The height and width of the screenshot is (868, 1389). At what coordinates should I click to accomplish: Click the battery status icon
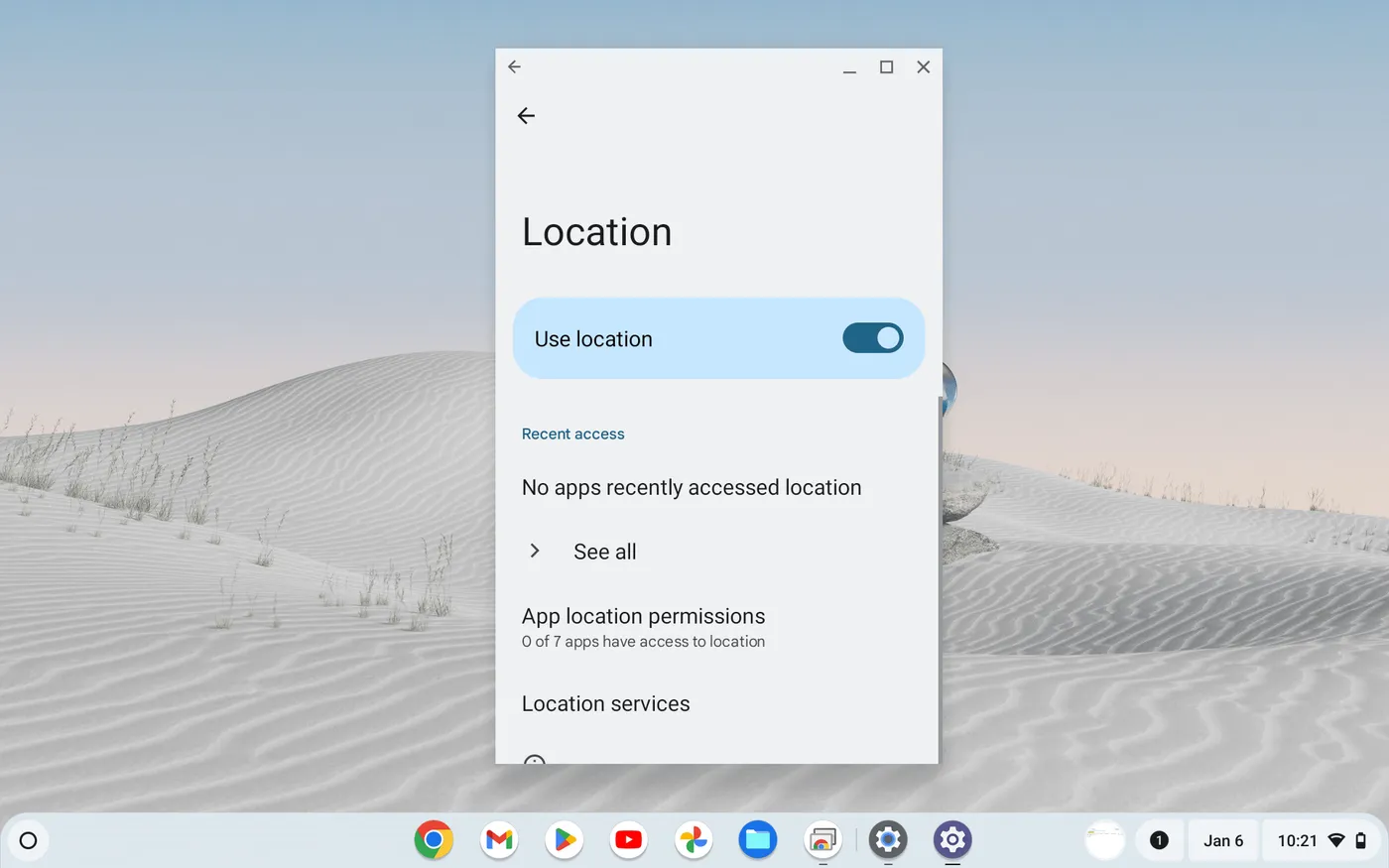coord(1360,840)
